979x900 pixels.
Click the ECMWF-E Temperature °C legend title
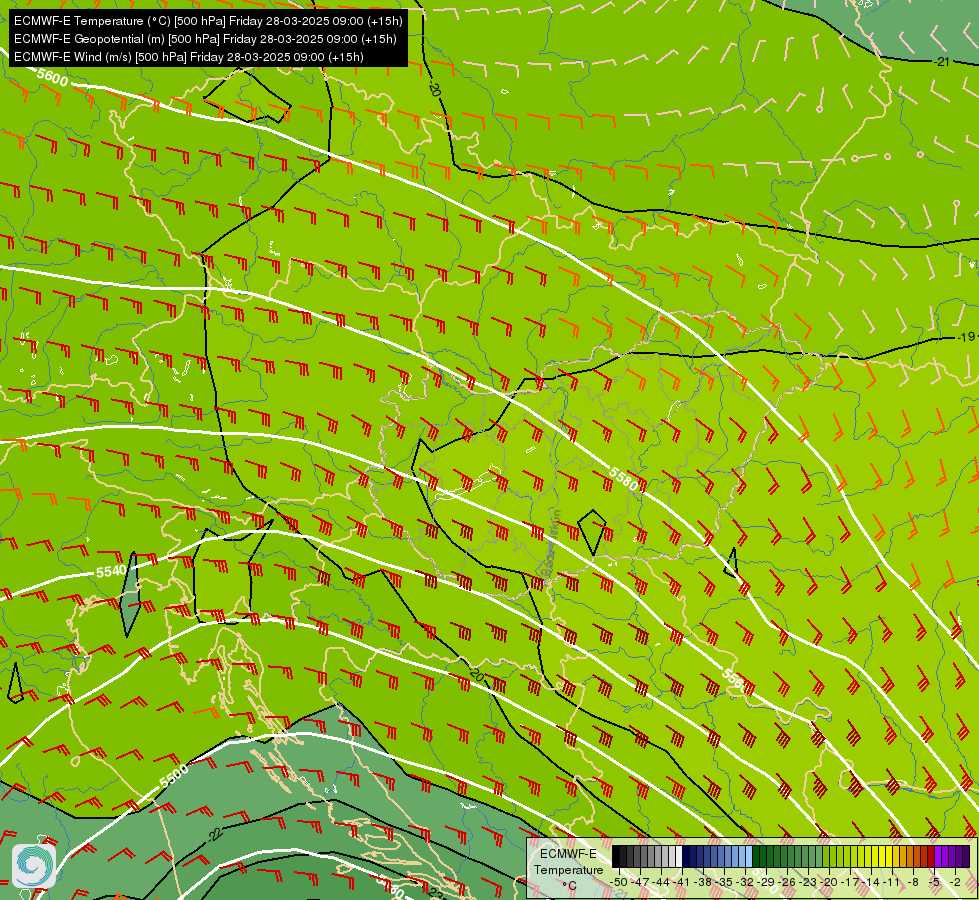tap(569, 869)
